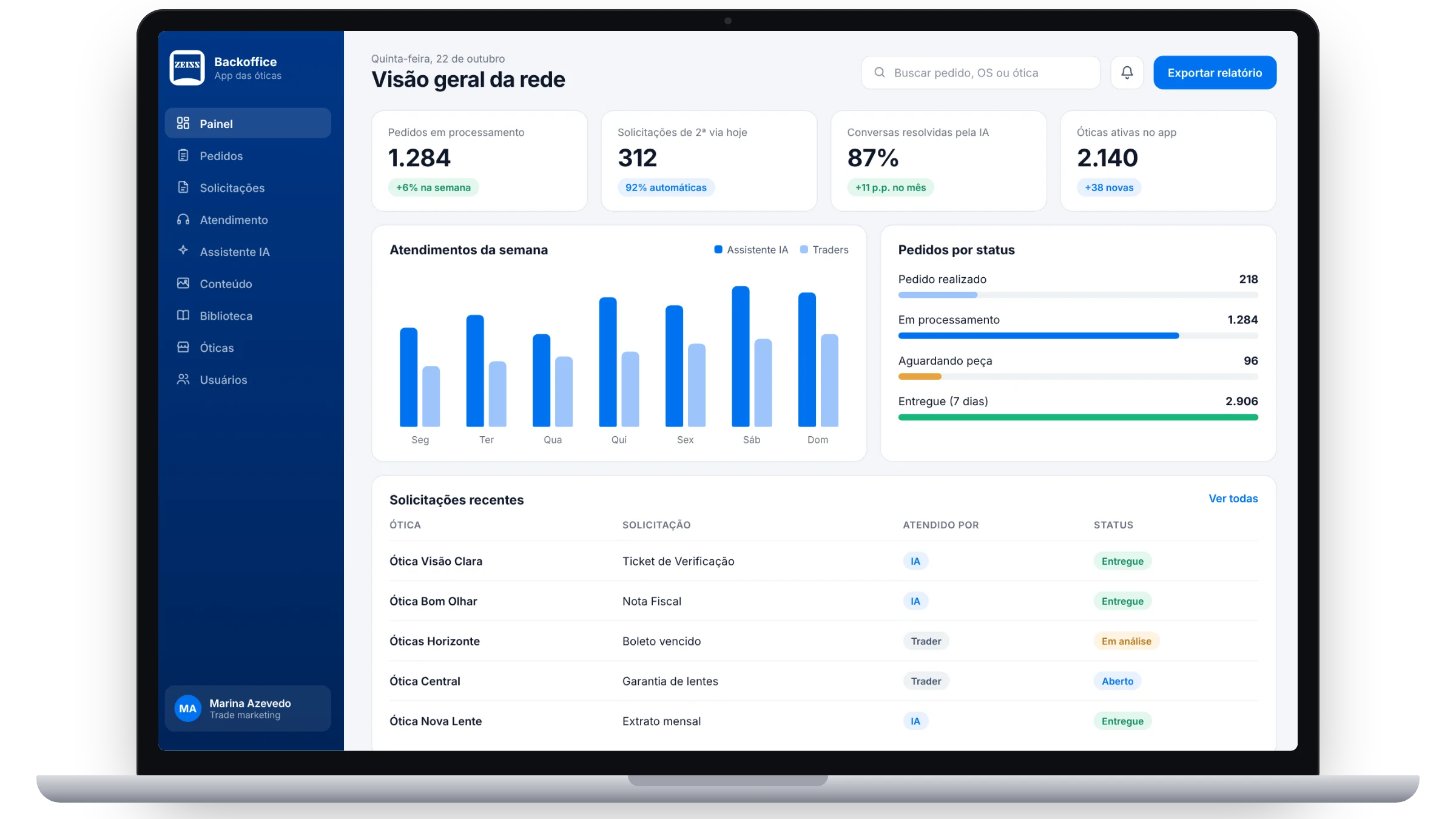Click the Aberto status badge

tap(1117, 681)
